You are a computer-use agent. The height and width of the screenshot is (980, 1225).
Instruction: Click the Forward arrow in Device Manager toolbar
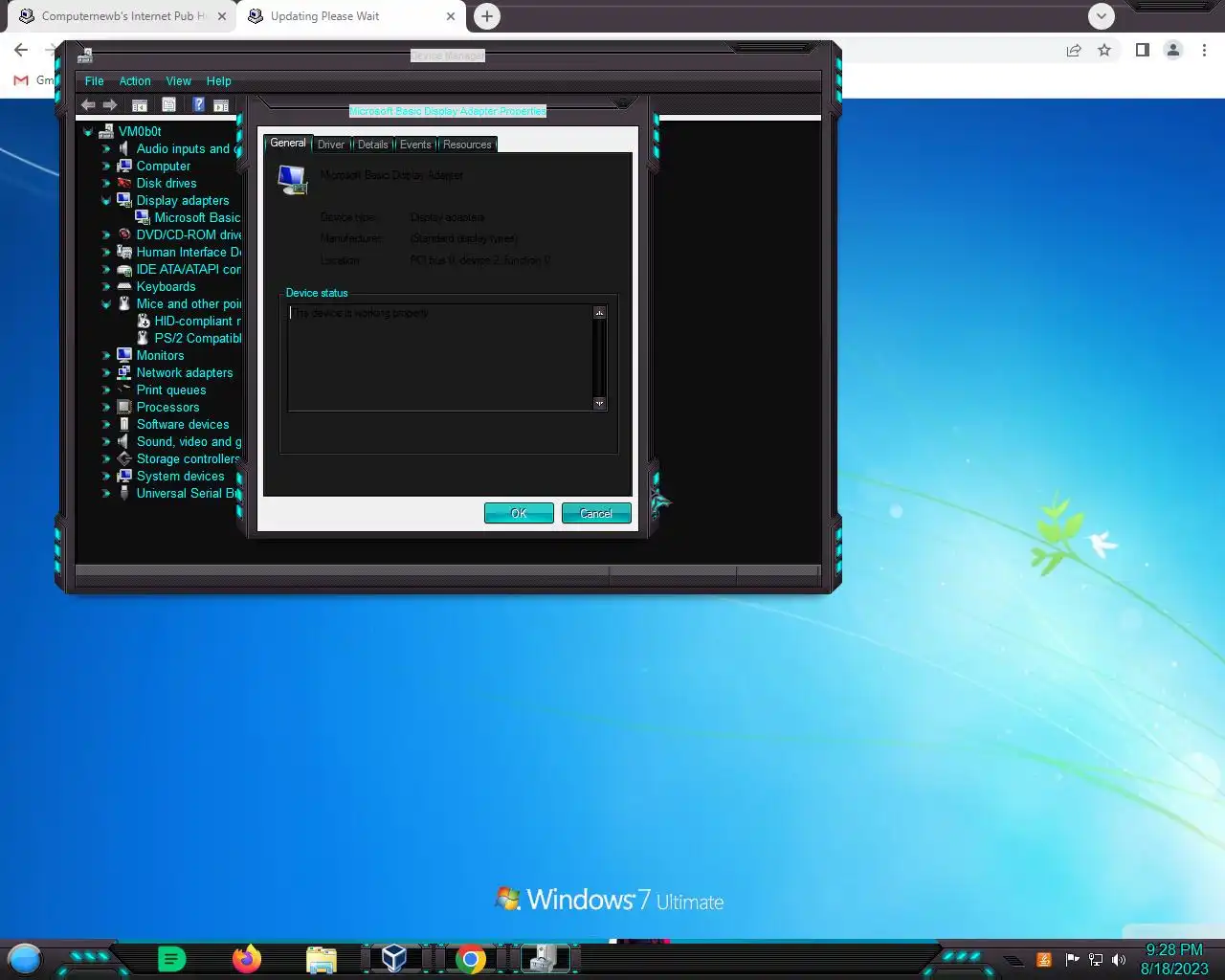(110, 104)
